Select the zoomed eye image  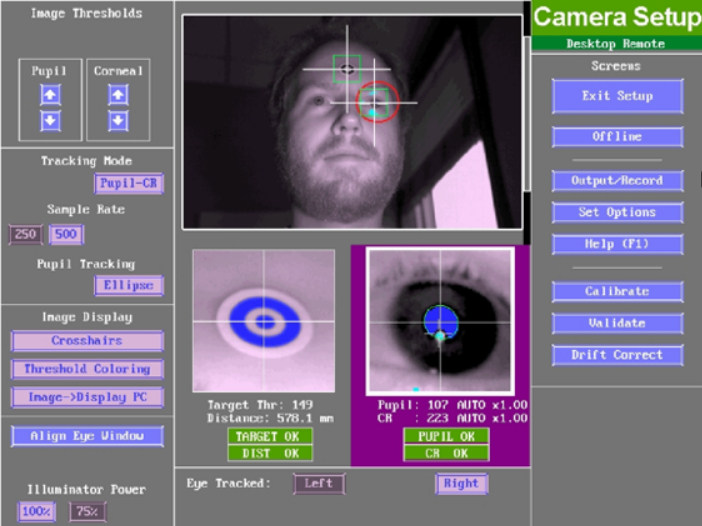[x=440, y=321]
